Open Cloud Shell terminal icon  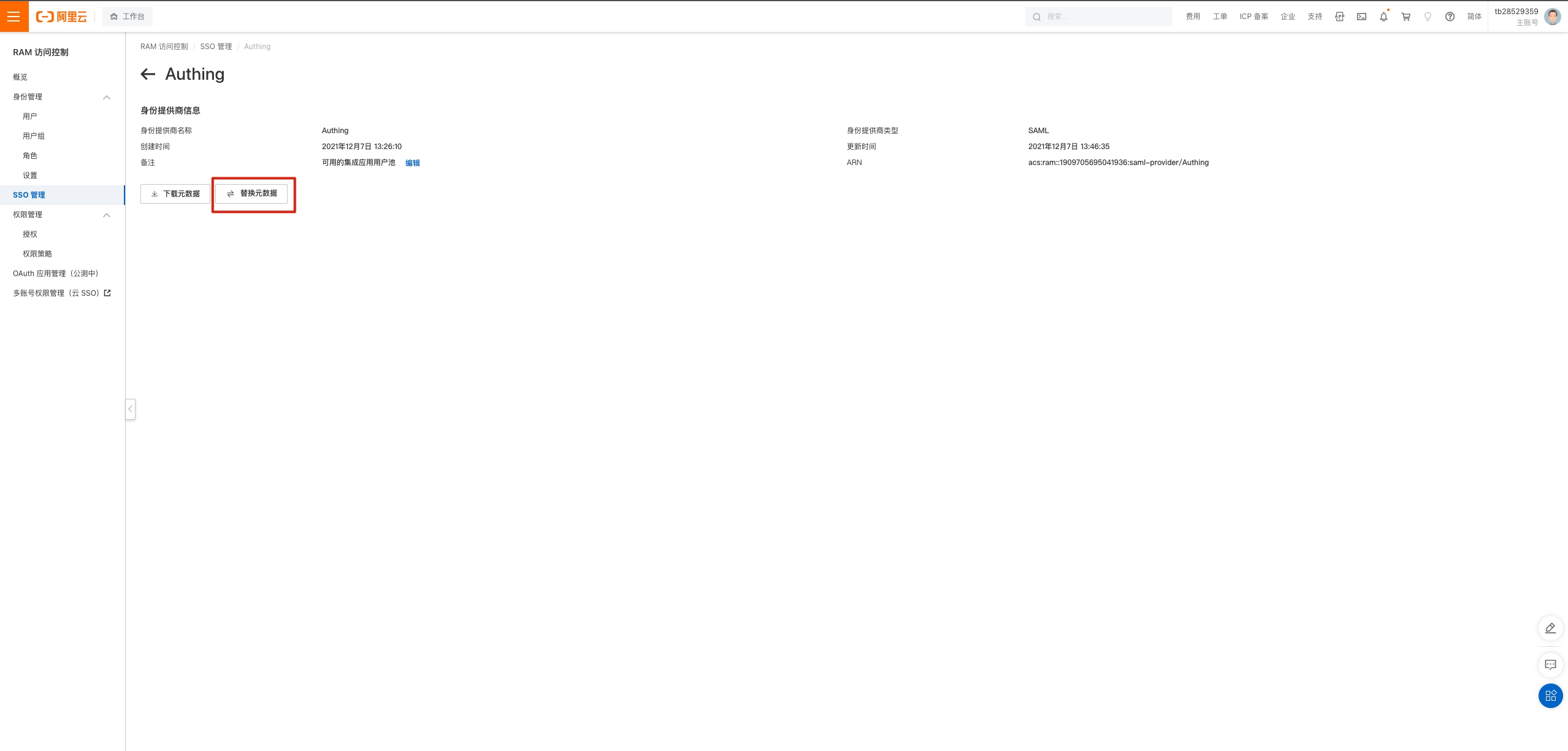point(1361,17)
